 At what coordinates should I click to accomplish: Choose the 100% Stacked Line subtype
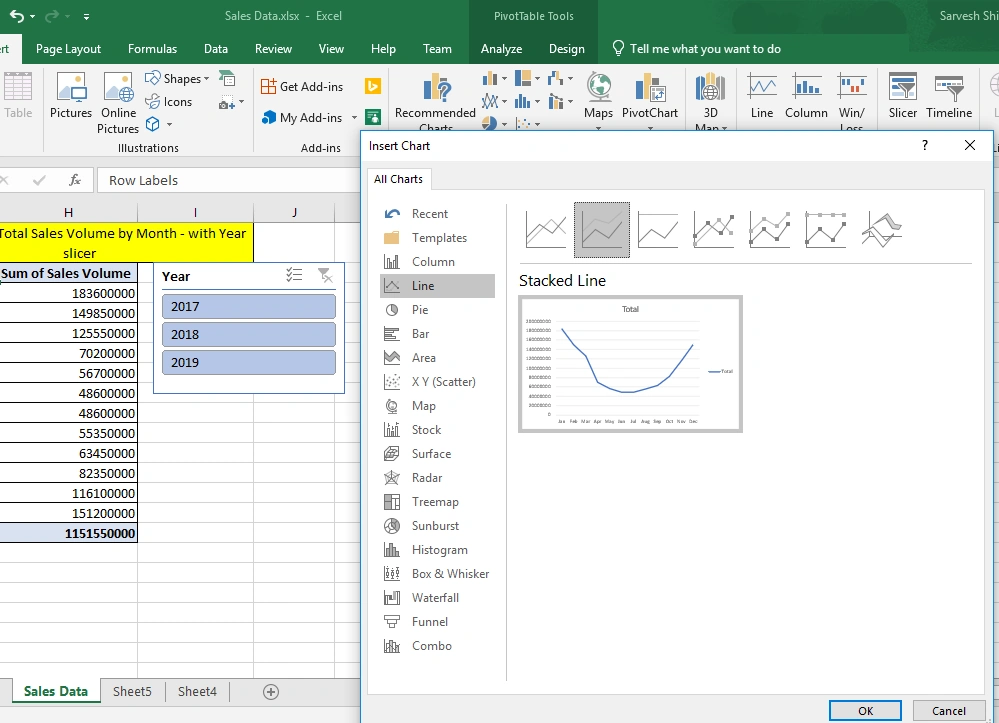coord(658,230)
